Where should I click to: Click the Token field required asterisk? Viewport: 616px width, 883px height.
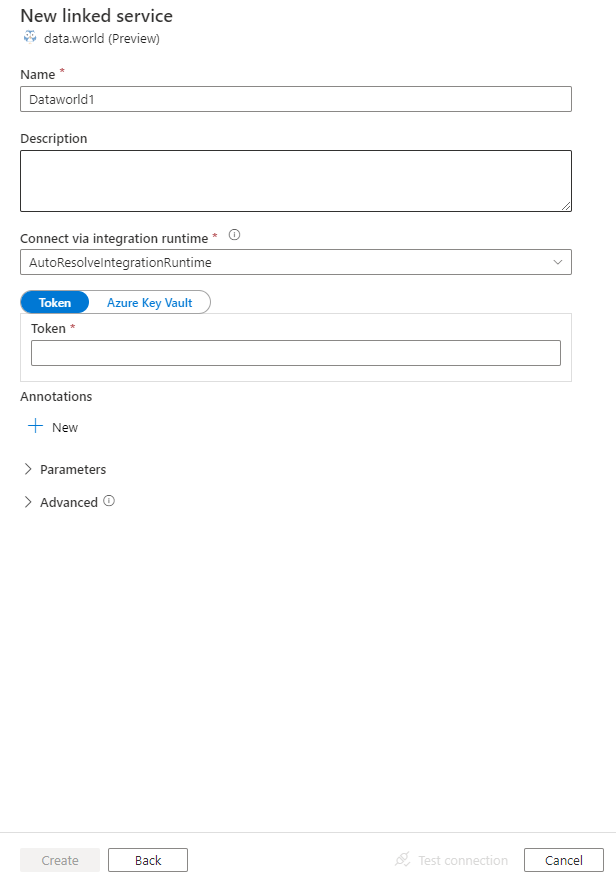coord(73,328)
